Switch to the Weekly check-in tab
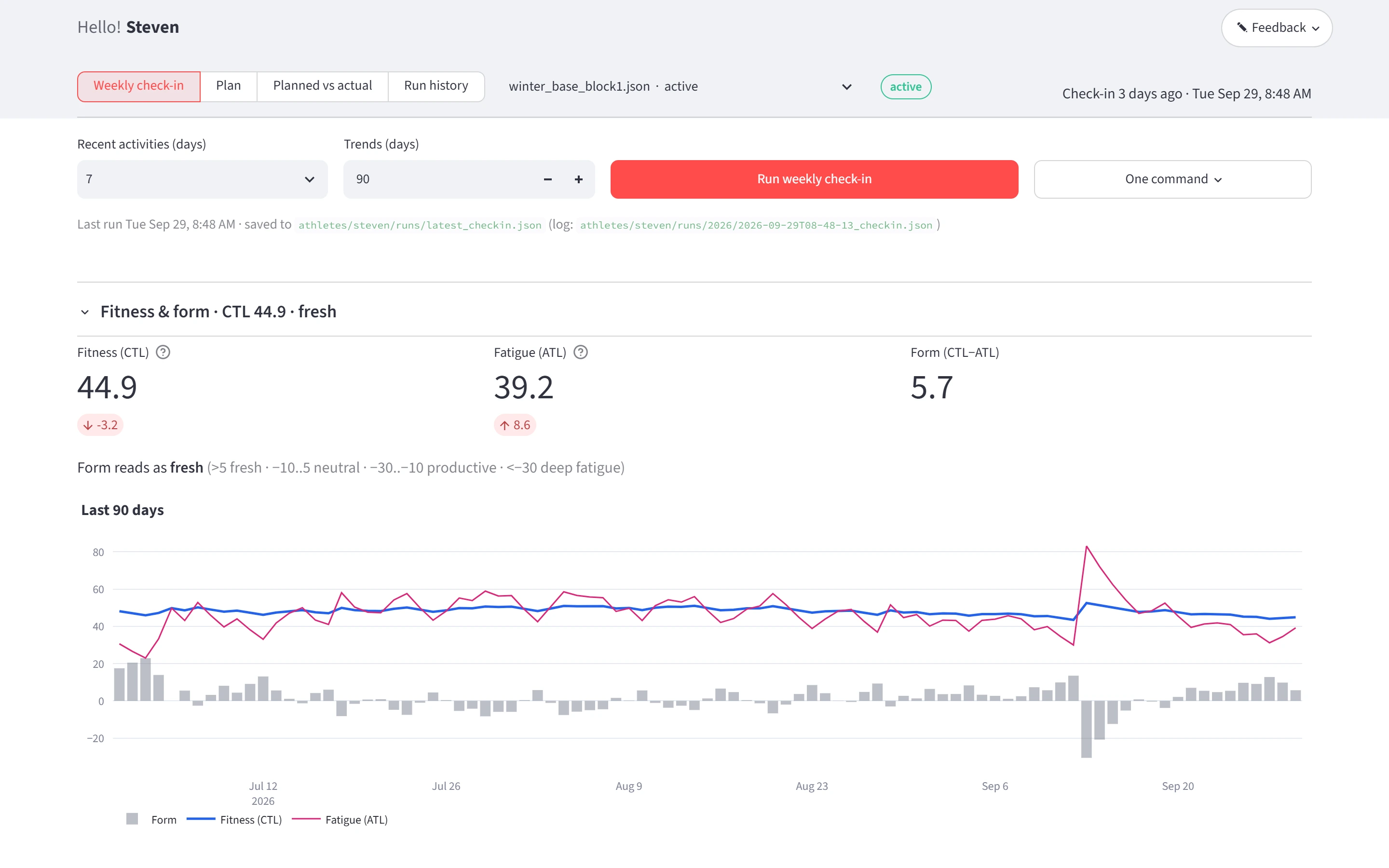The height and width of the screenshot is (868, 1389). (139, 86)
